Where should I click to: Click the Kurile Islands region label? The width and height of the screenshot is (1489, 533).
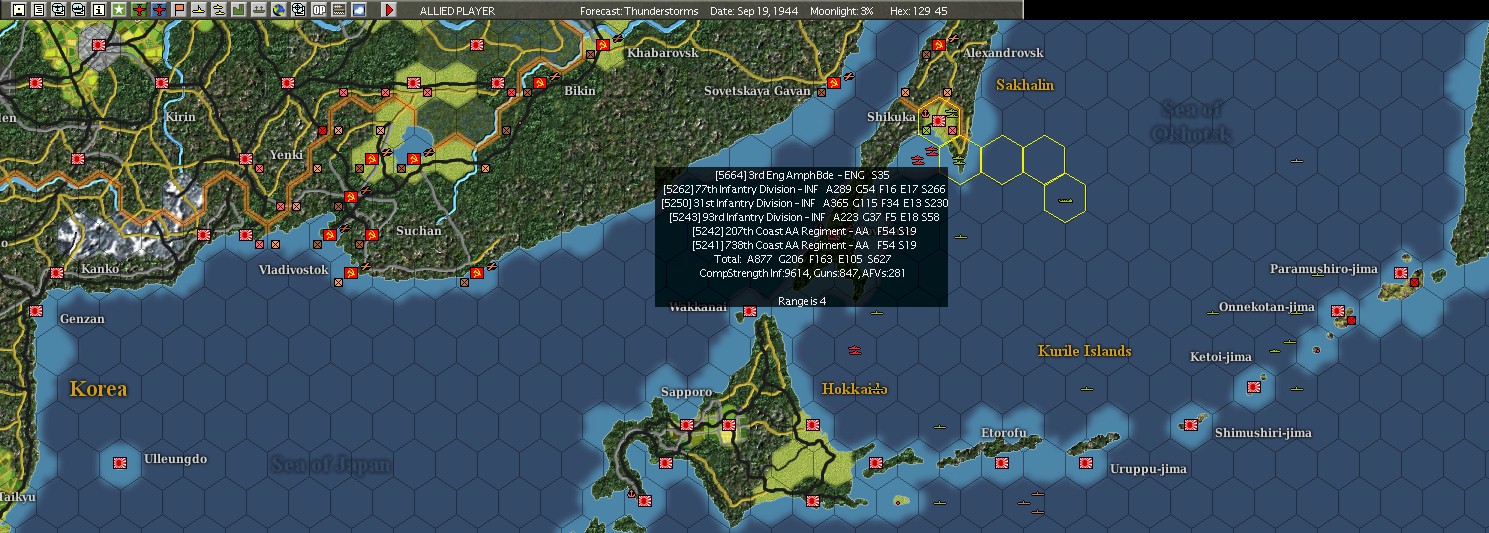click(x=1085, y=351)
